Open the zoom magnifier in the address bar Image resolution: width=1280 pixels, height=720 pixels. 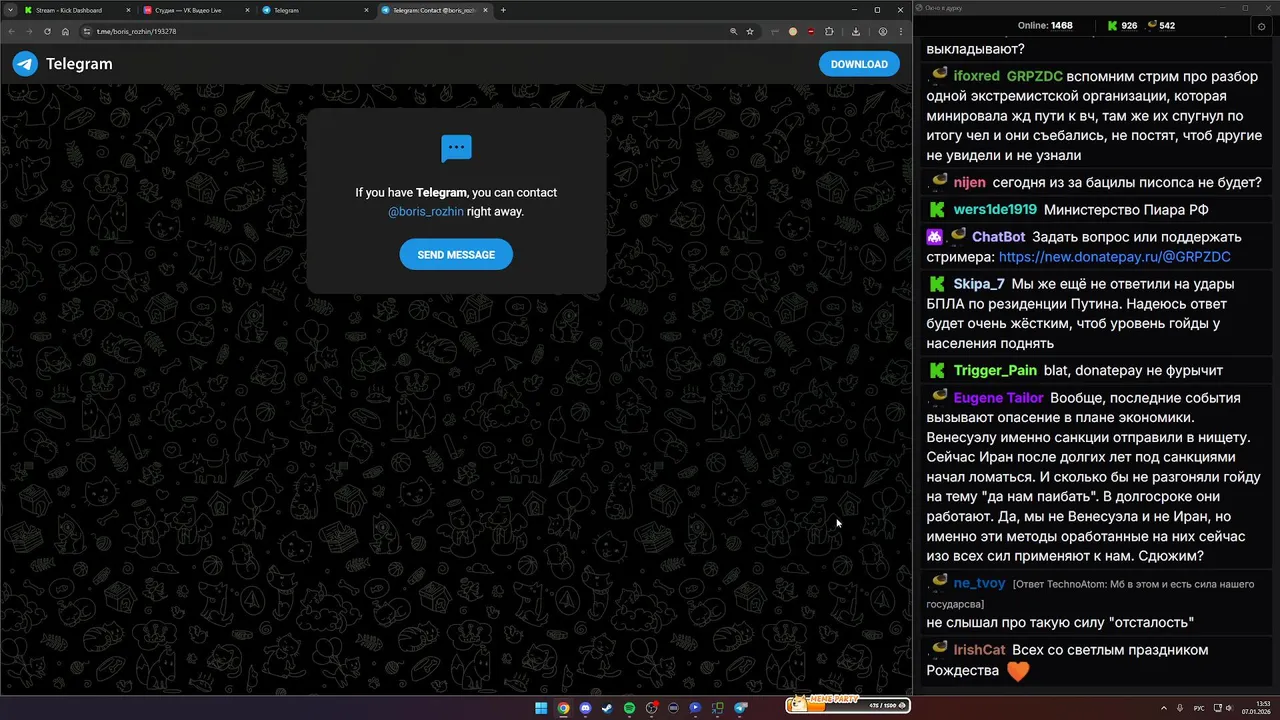732,31
